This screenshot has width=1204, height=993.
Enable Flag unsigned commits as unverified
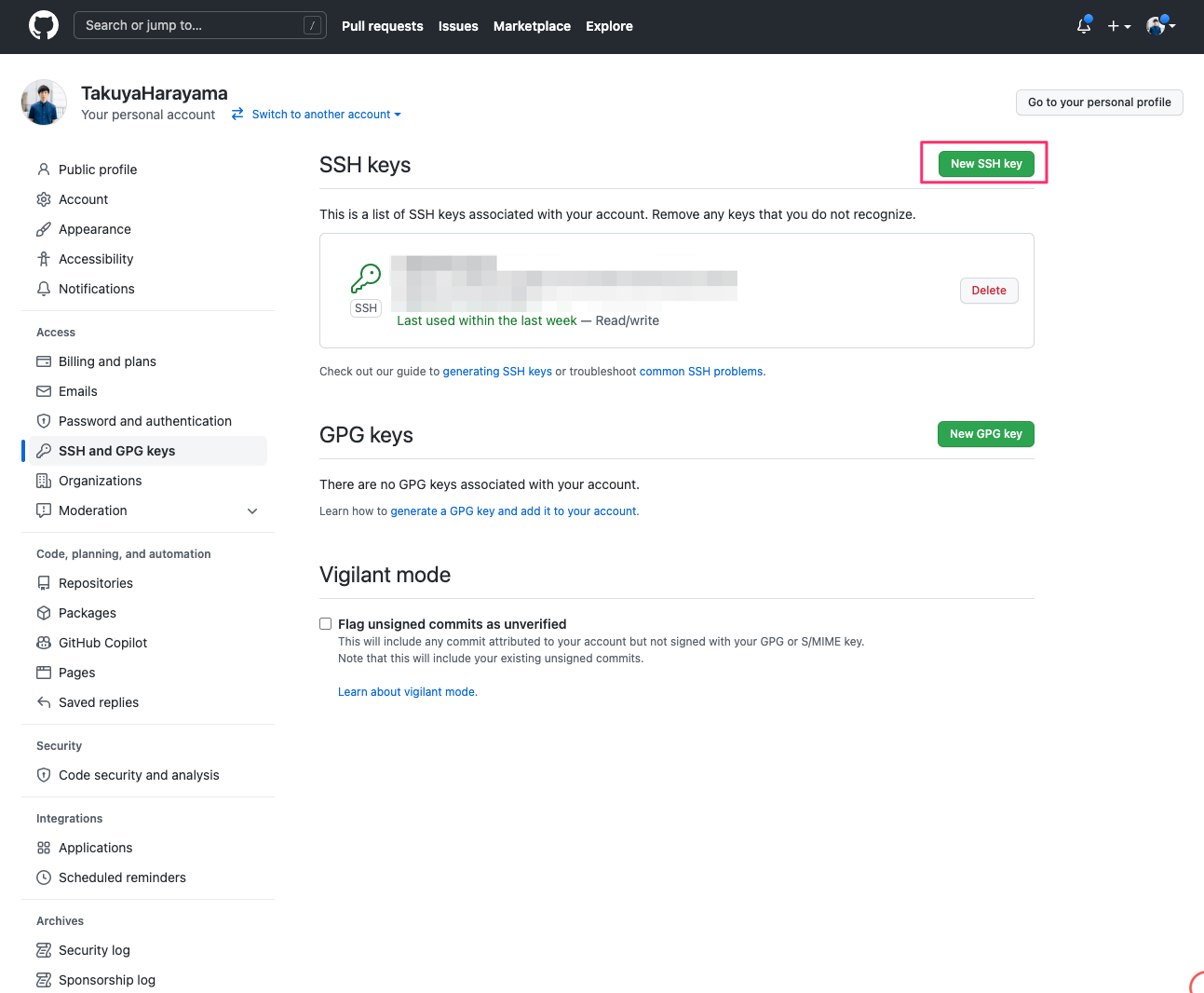[325, 623]
